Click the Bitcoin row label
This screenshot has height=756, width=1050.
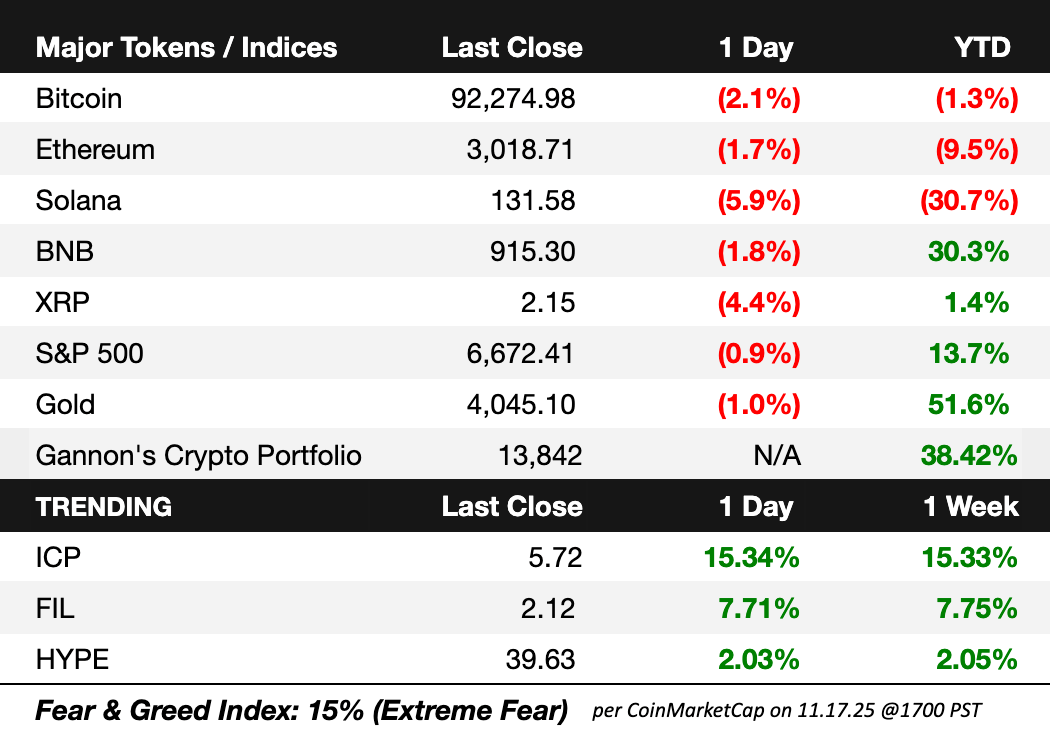[x=79, y=99]
